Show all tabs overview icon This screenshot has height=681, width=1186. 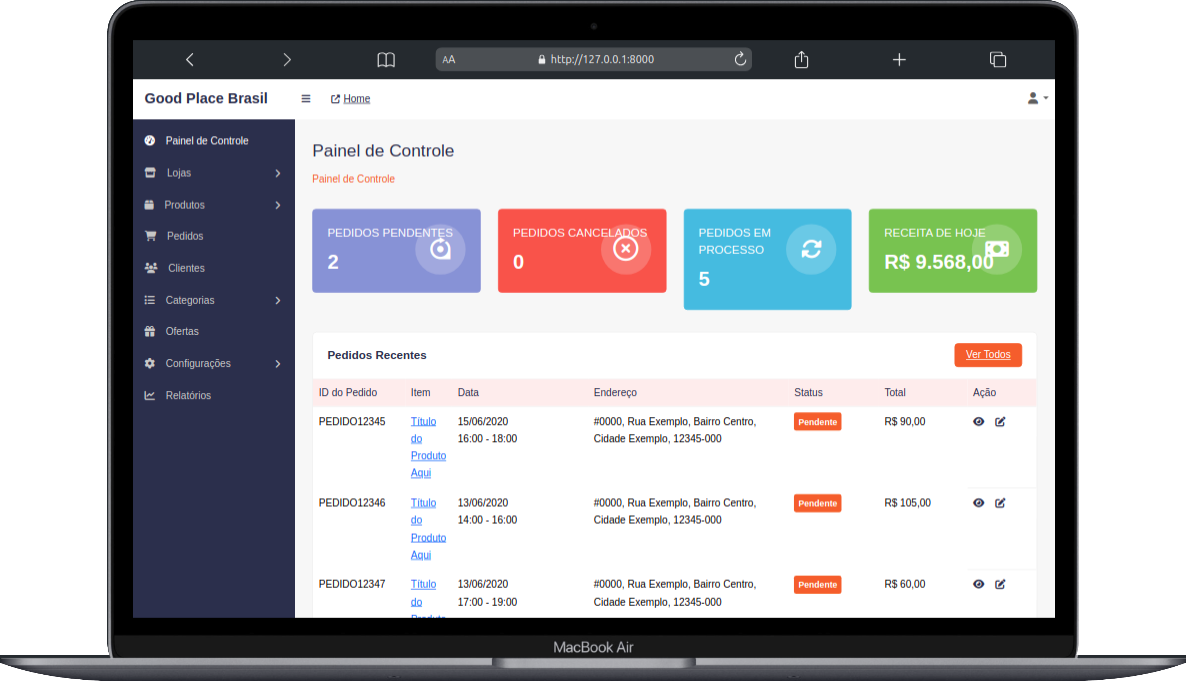(998, 60)
